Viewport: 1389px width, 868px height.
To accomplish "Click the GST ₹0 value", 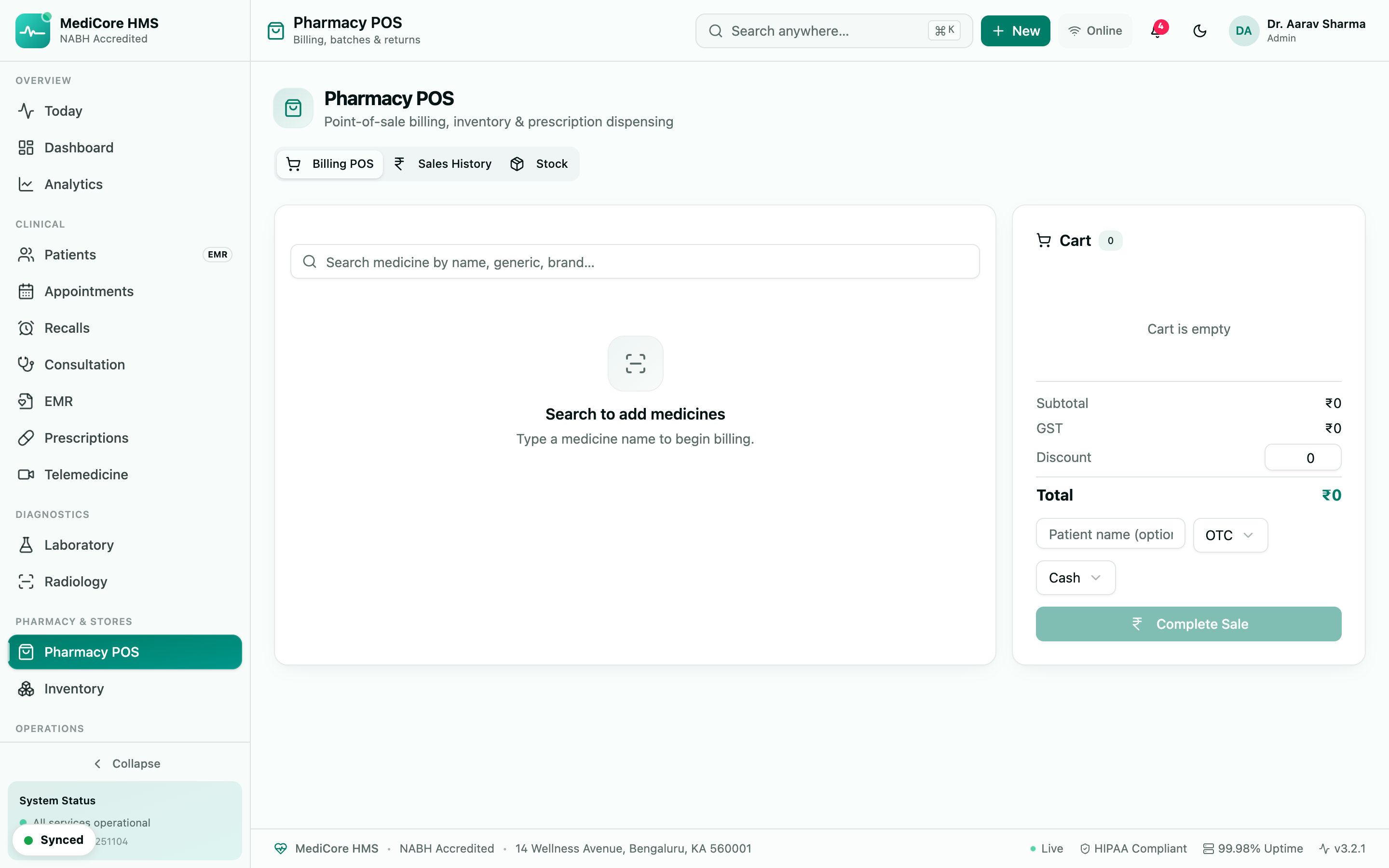I will (1333, 428).
